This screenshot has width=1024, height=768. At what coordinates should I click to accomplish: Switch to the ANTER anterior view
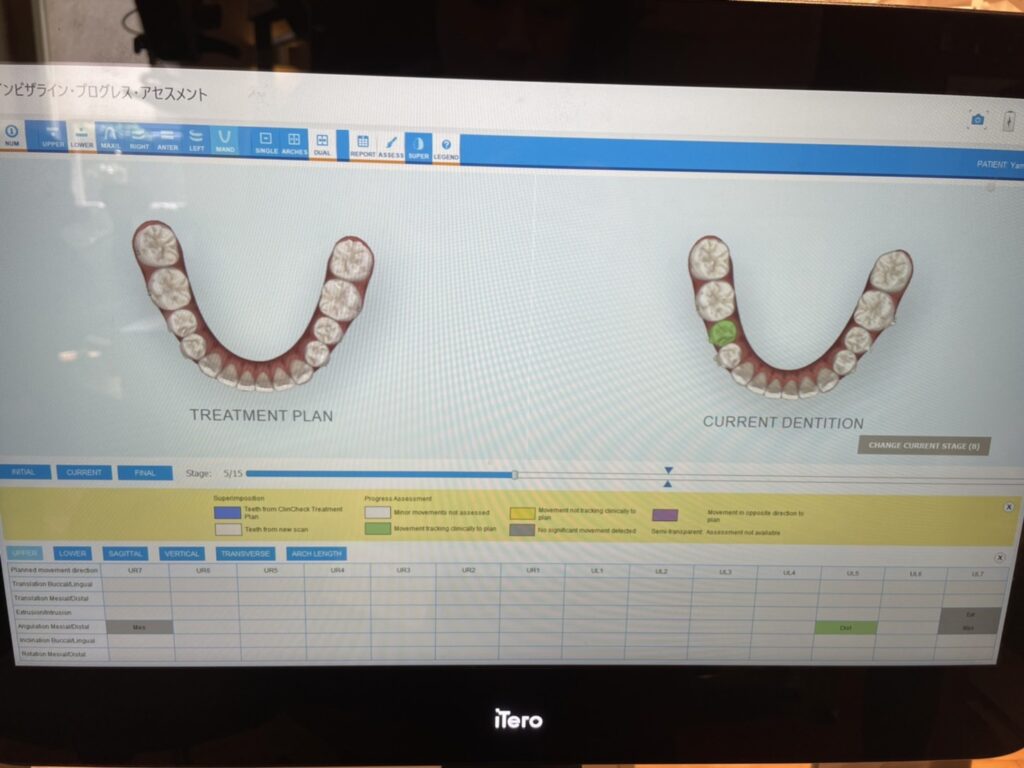[x=168, y=139]
